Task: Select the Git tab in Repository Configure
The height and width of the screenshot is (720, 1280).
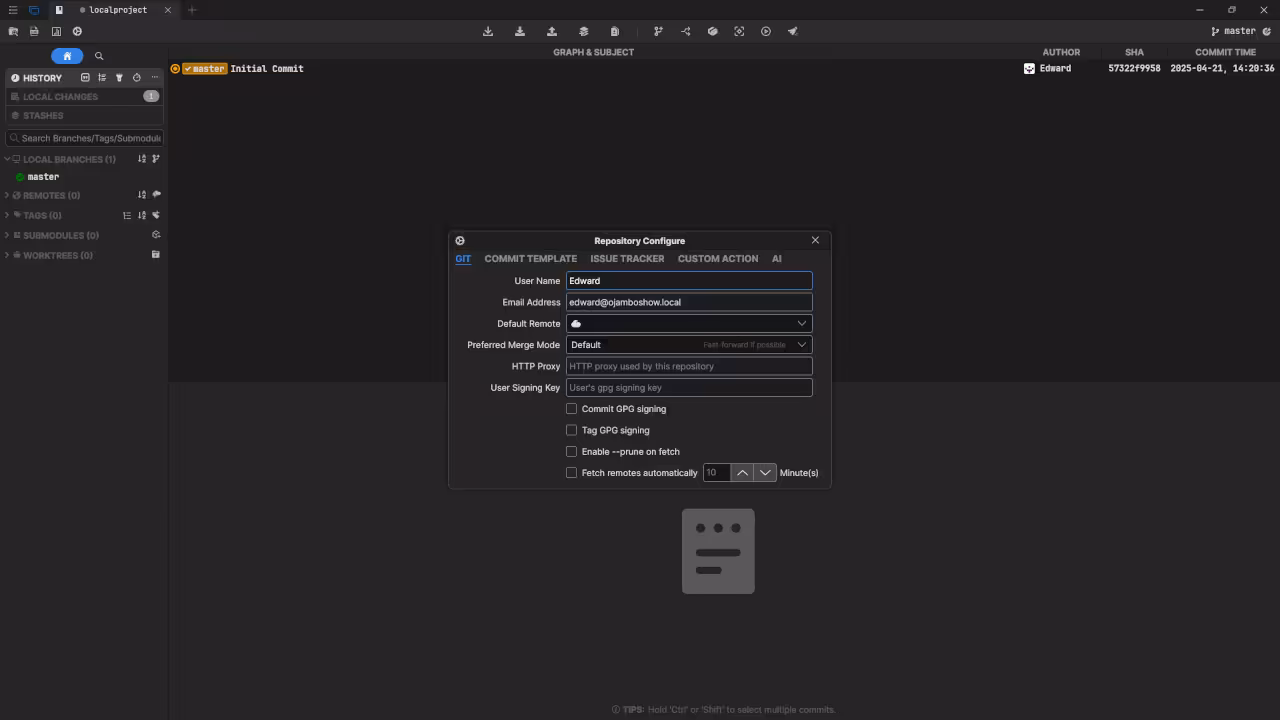Action: point(463,259)
